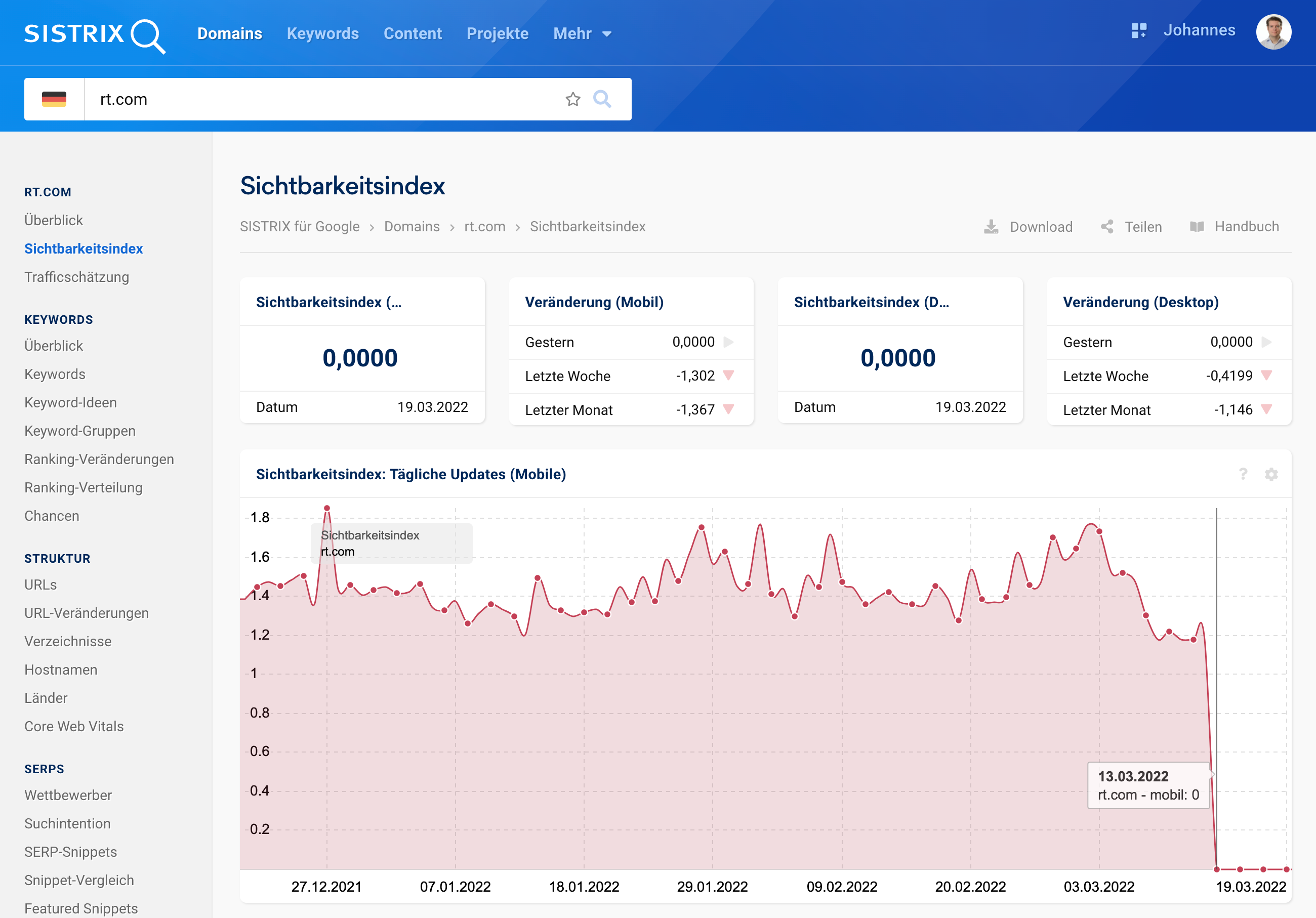The width and height of the screenshot is (1316, 918).
Task: Click the Domains breadcrumb link
Action: 412,227
